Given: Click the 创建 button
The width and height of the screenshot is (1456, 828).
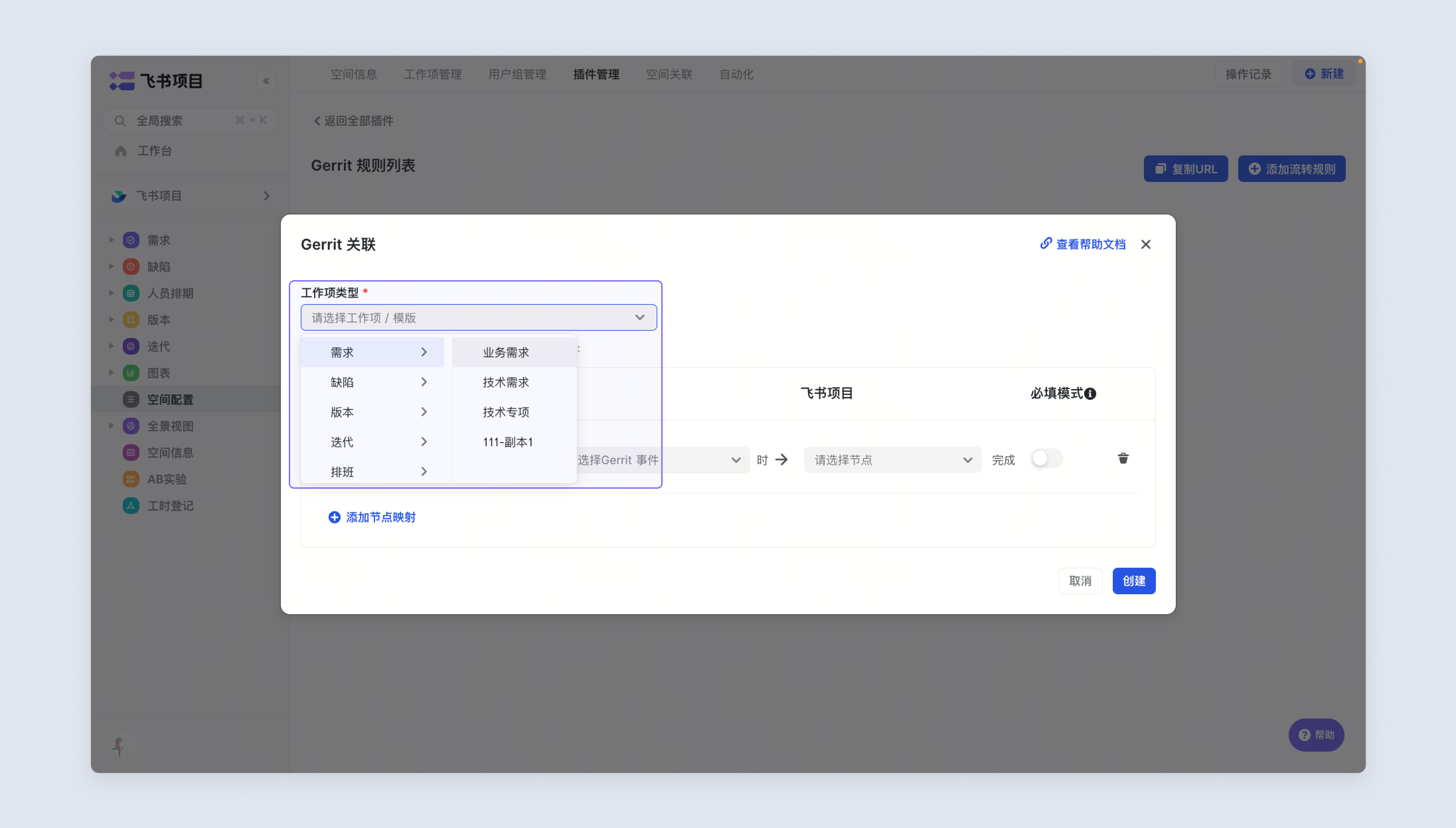Looking at the screenshot, I should point(1134,581).
